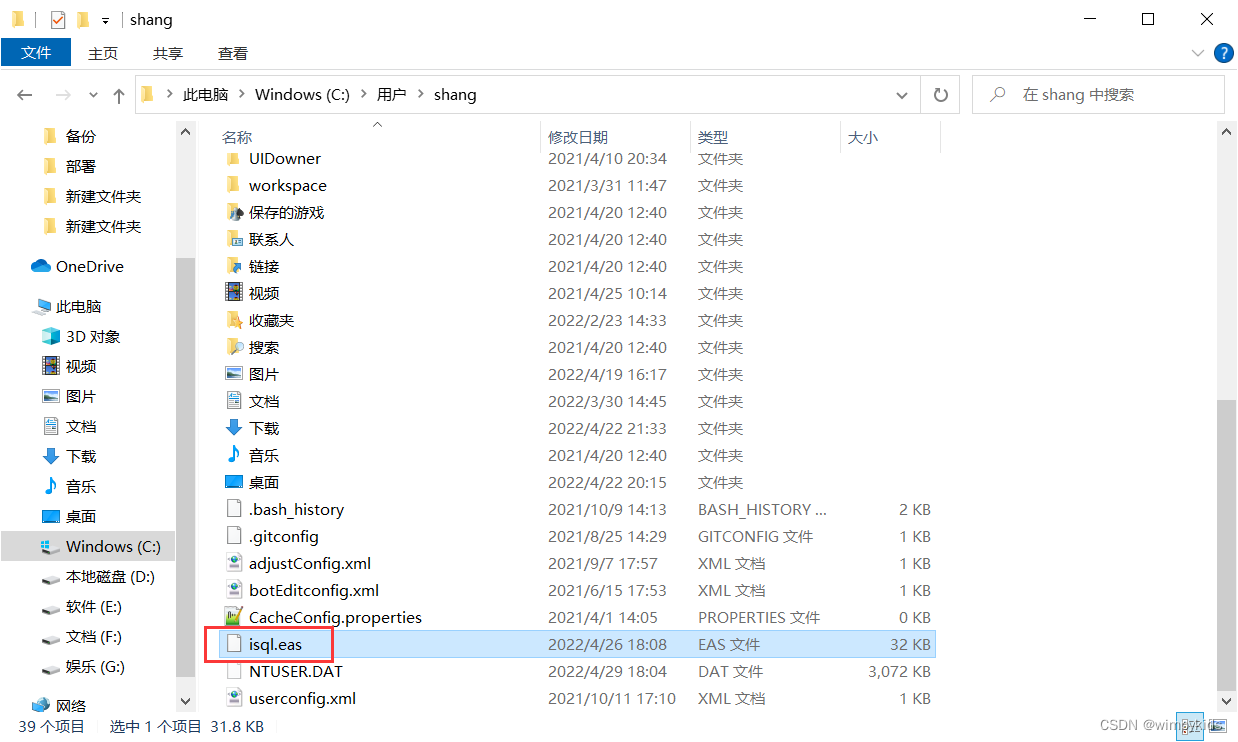
Task: Click the back navigation arrow
Action: (x=24, y=94)
